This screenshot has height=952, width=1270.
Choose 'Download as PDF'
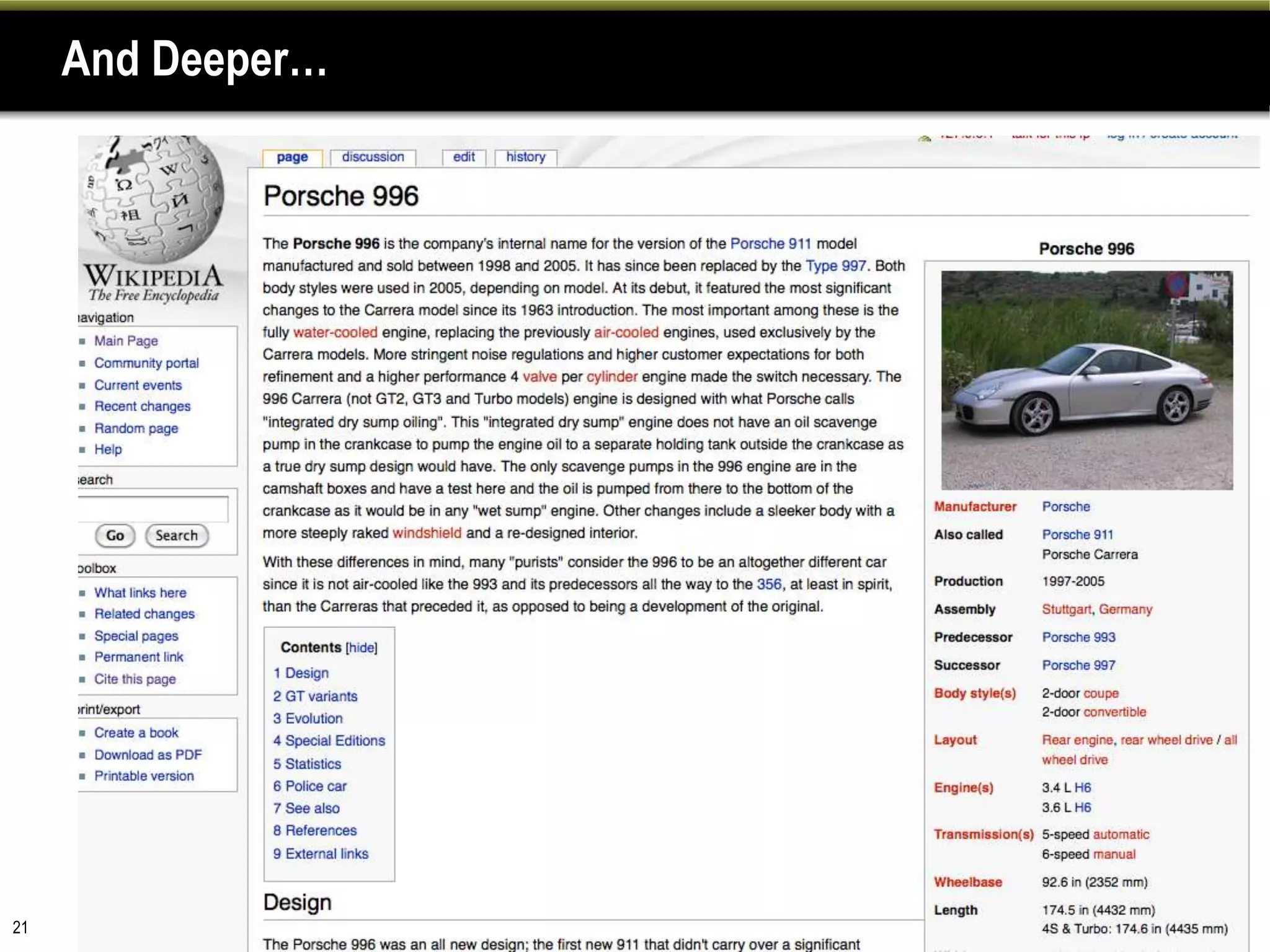(148, 755)
